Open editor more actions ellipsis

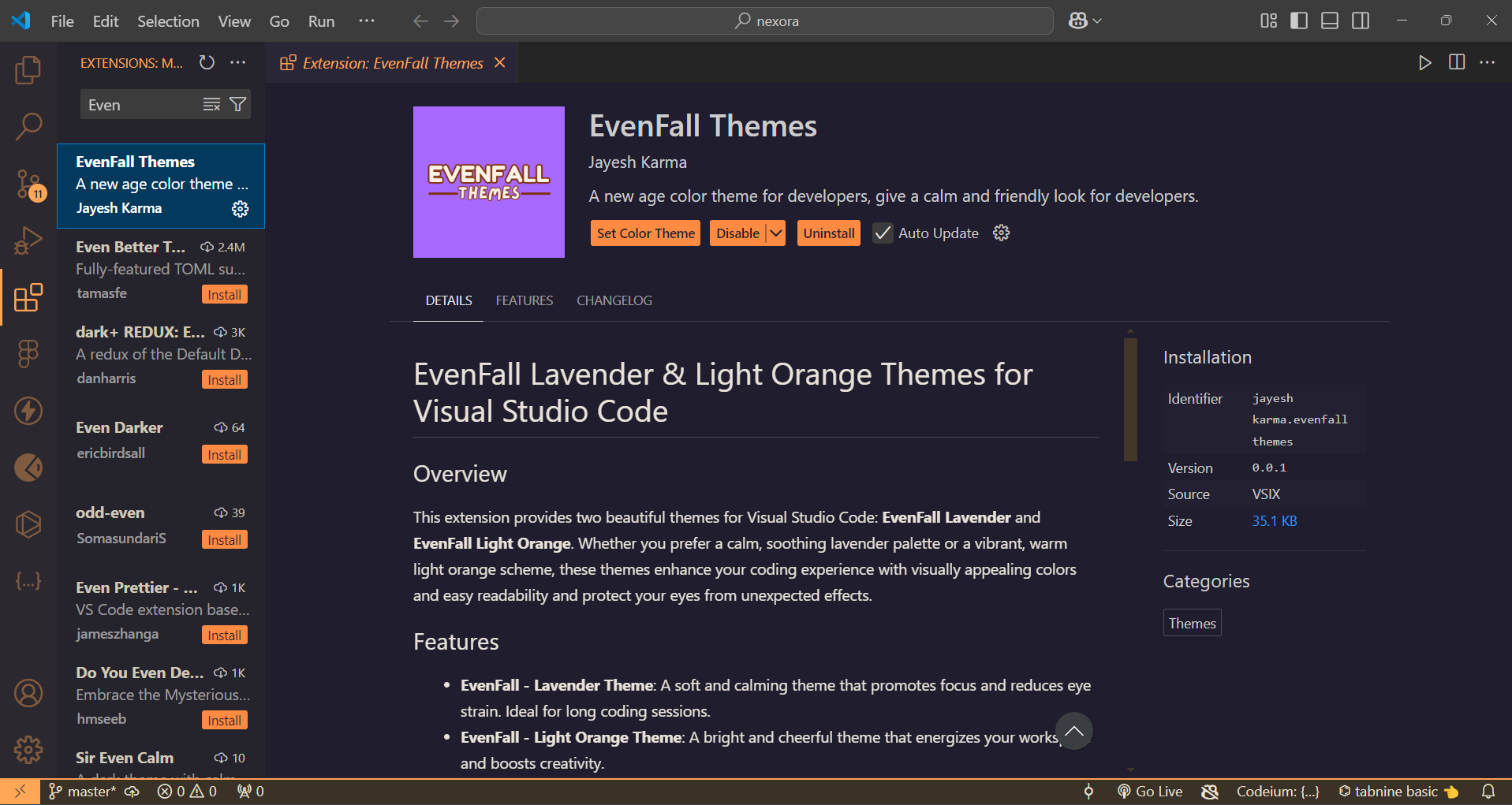[x=1488, y=62]
